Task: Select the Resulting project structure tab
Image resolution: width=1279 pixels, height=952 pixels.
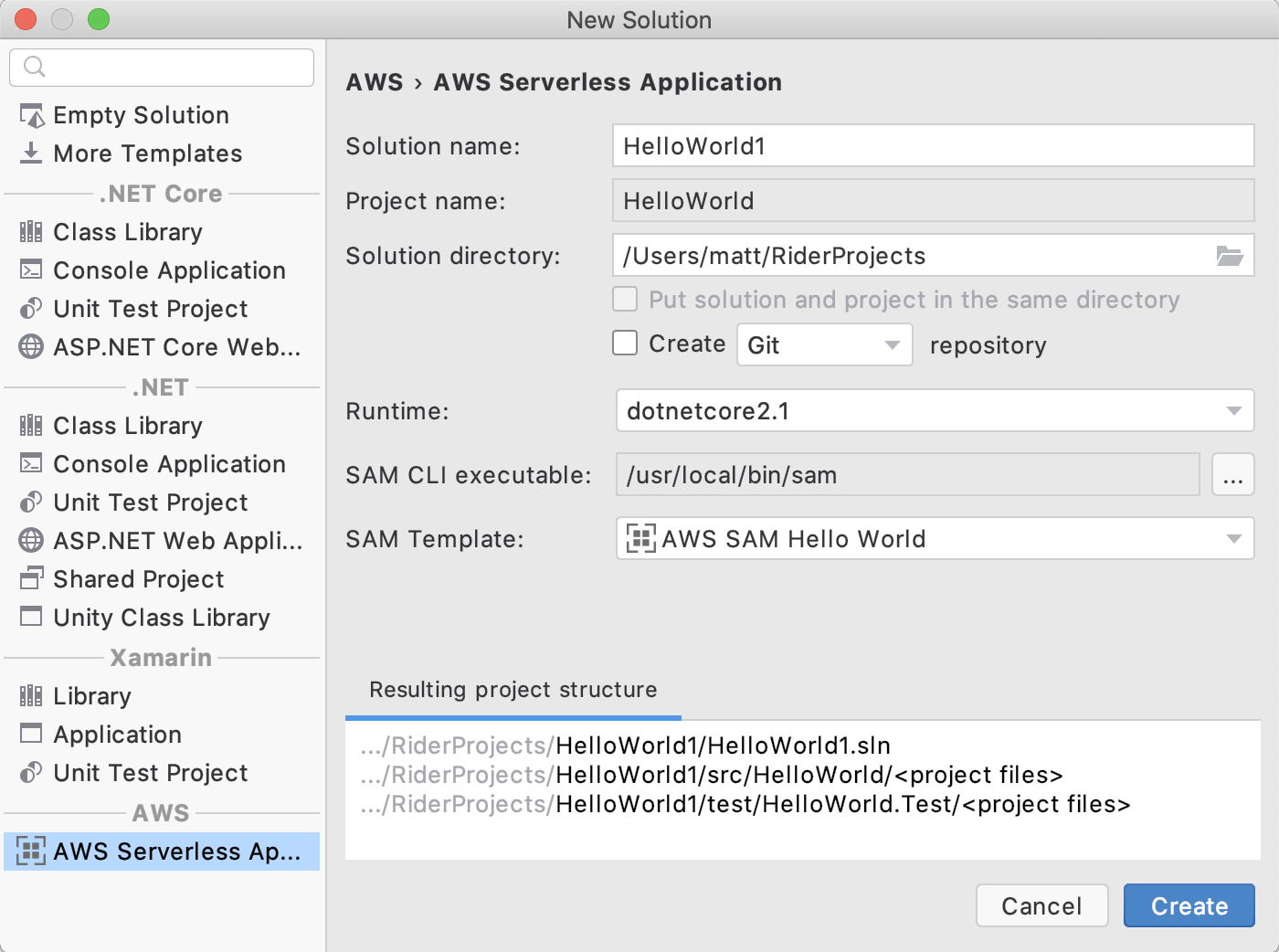Action: [513, 690]
